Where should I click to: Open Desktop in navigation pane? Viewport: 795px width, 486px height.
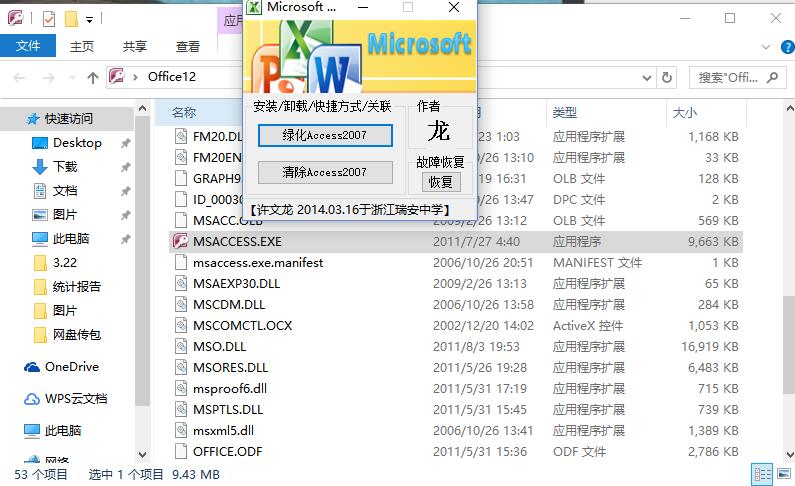[x=77, y=143]
